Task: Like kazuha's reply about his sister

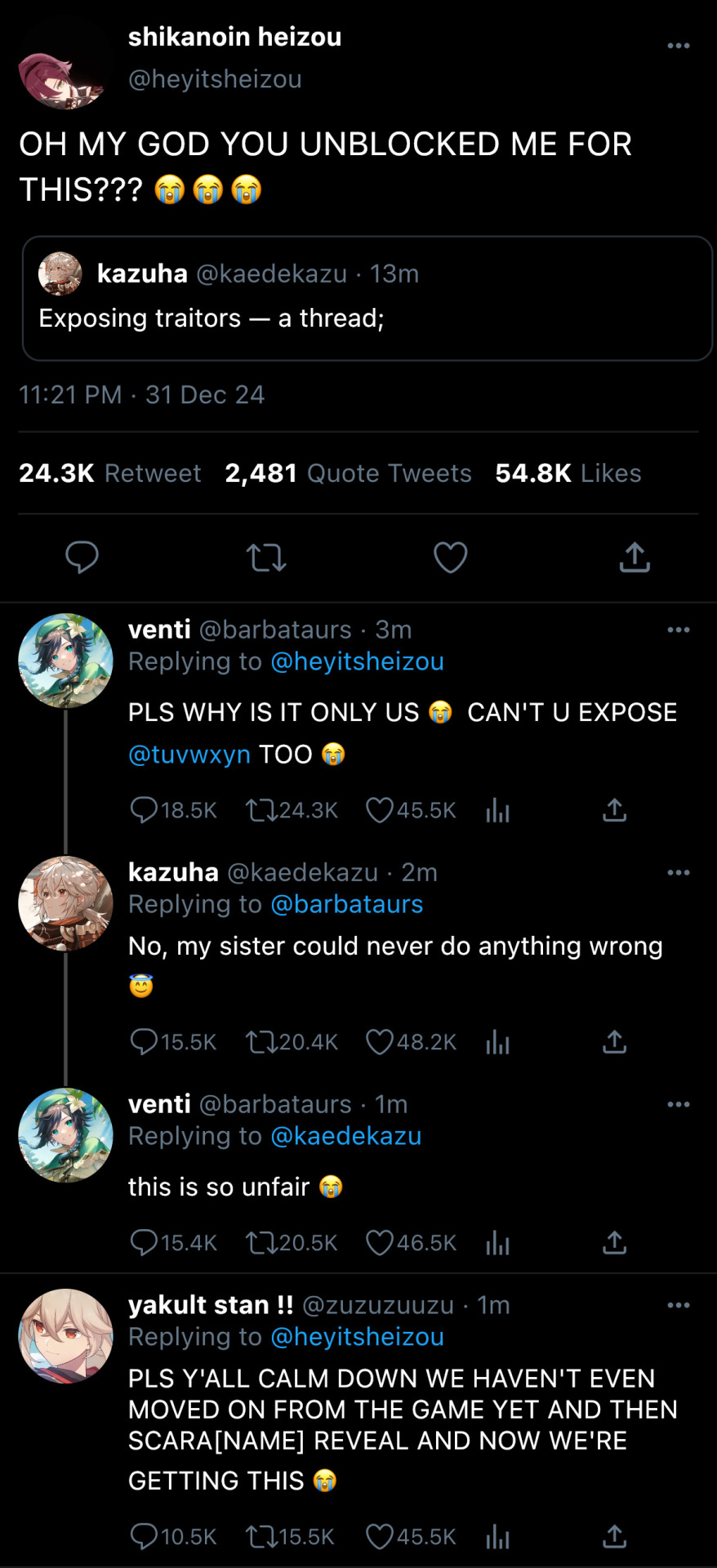Action: pos(380,1042)
